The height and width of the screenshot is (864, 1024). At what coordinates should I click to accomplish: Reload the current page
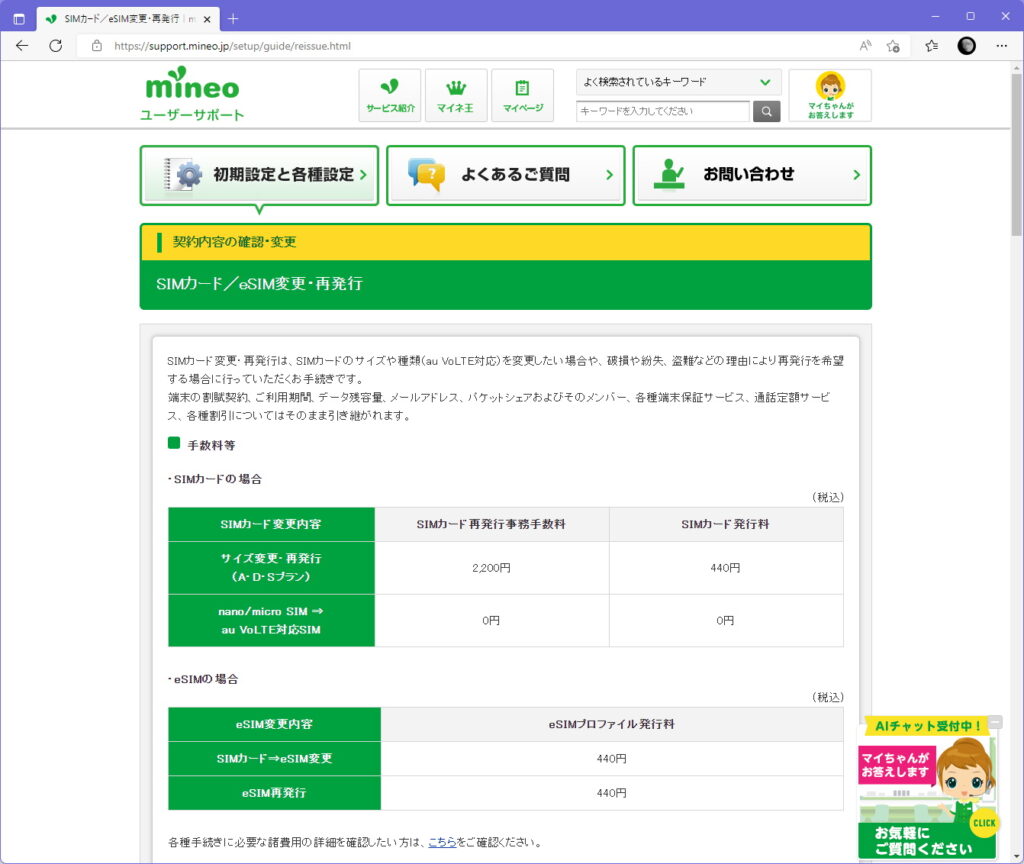click(56, 46)
